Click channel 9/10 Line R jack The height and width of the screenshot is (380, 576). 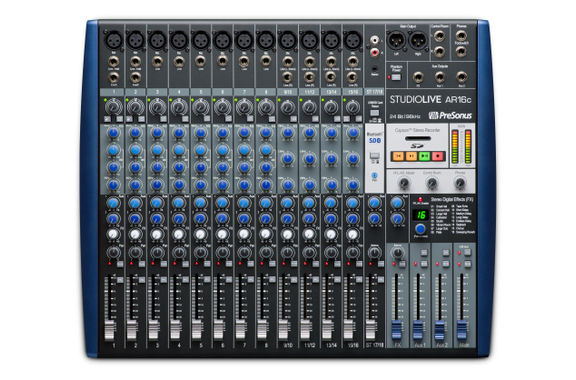pyautogui.click(x=288, y=78)
